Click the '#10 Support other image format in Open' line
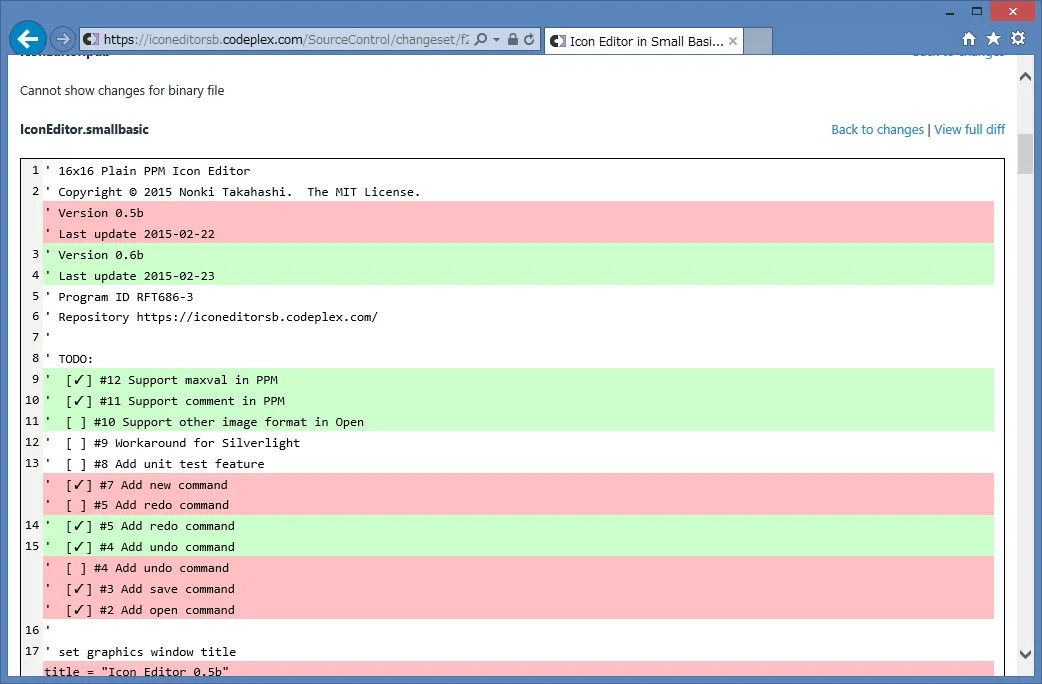Viewport: 1042px width, 684px height. [x=519, y=422]
